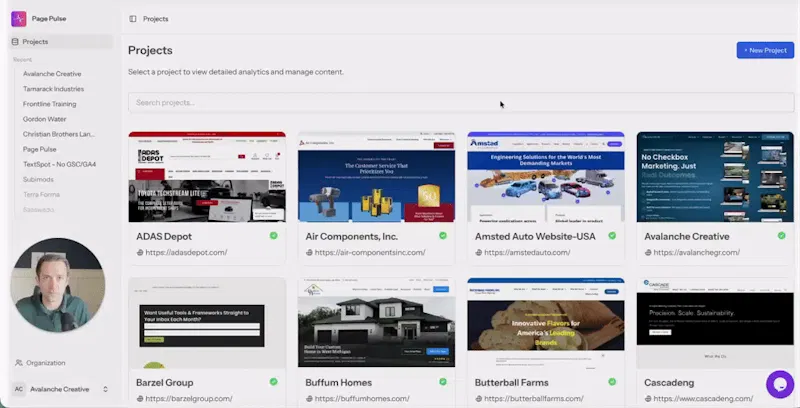Click the Amsted Auto Website-USA project title
This screenshot has height=408, width=800.
(x=535, y=237)
